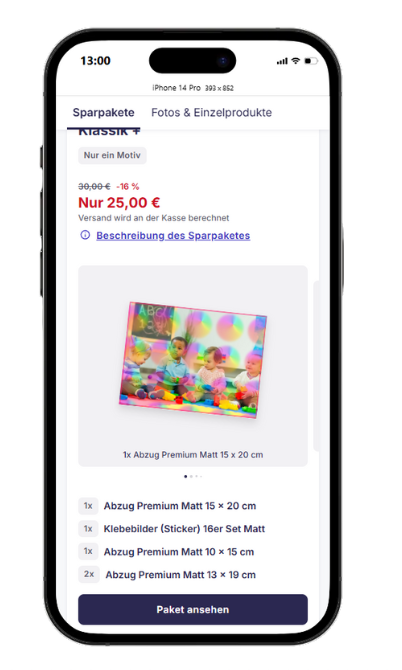
Task: Click the Paket ansehen button
Action: [193, 609]
